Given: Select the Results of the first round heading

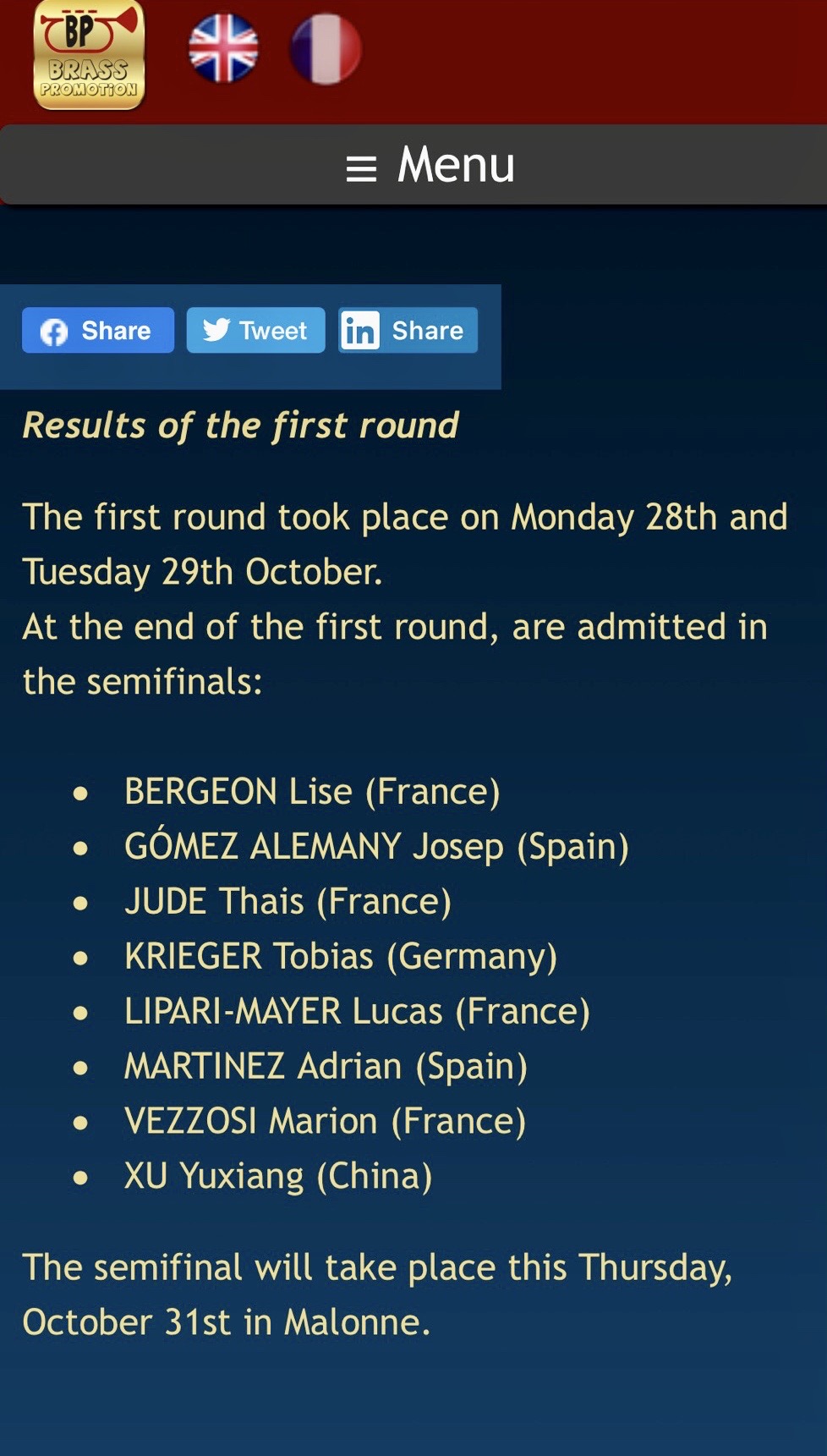Looking at the screenshot, I should pyautogui.click(x=240, y=426).
